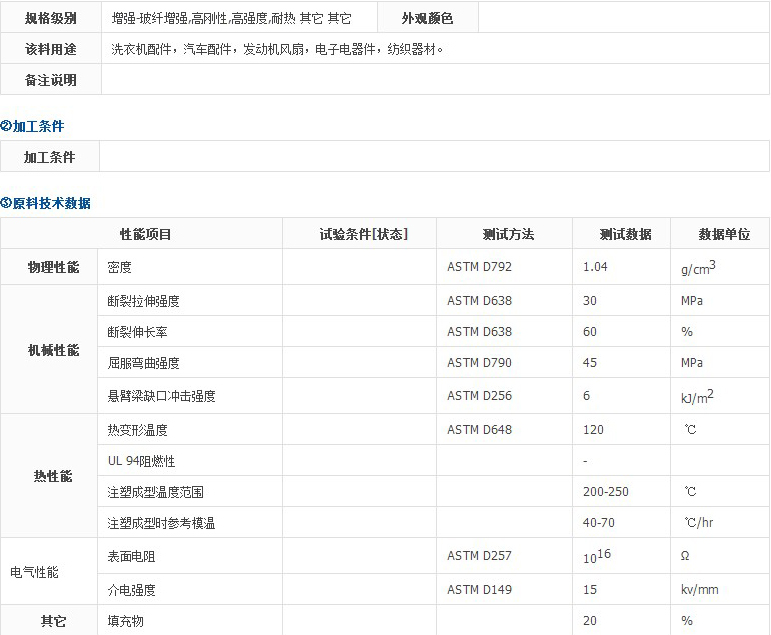
Task: Select the 热性能 category cell
Action: tap(52, 476)
